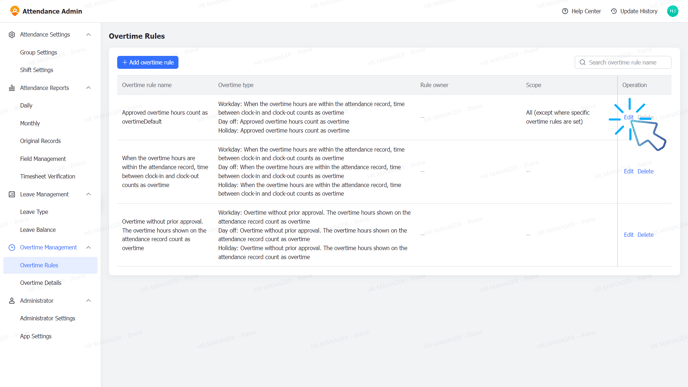
Task: Click the Overtime Management clock icon
Action: coord(12,247)
